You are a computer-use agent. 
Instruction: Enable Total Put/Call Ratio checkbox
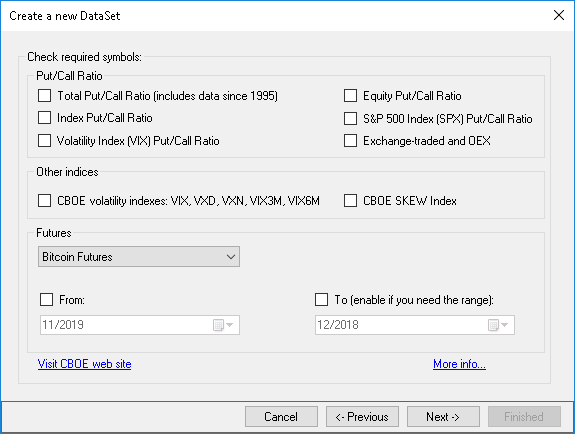click(x=45, y=96)
